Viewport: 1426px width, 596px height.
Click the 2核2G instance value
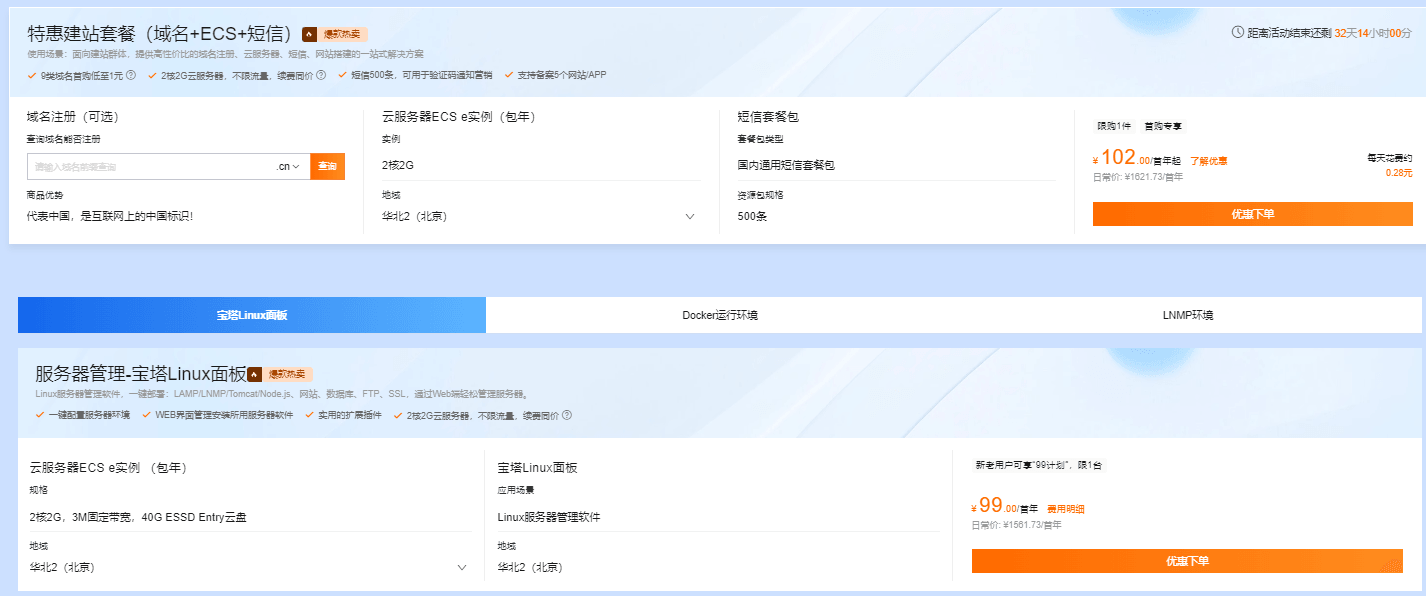399,165
